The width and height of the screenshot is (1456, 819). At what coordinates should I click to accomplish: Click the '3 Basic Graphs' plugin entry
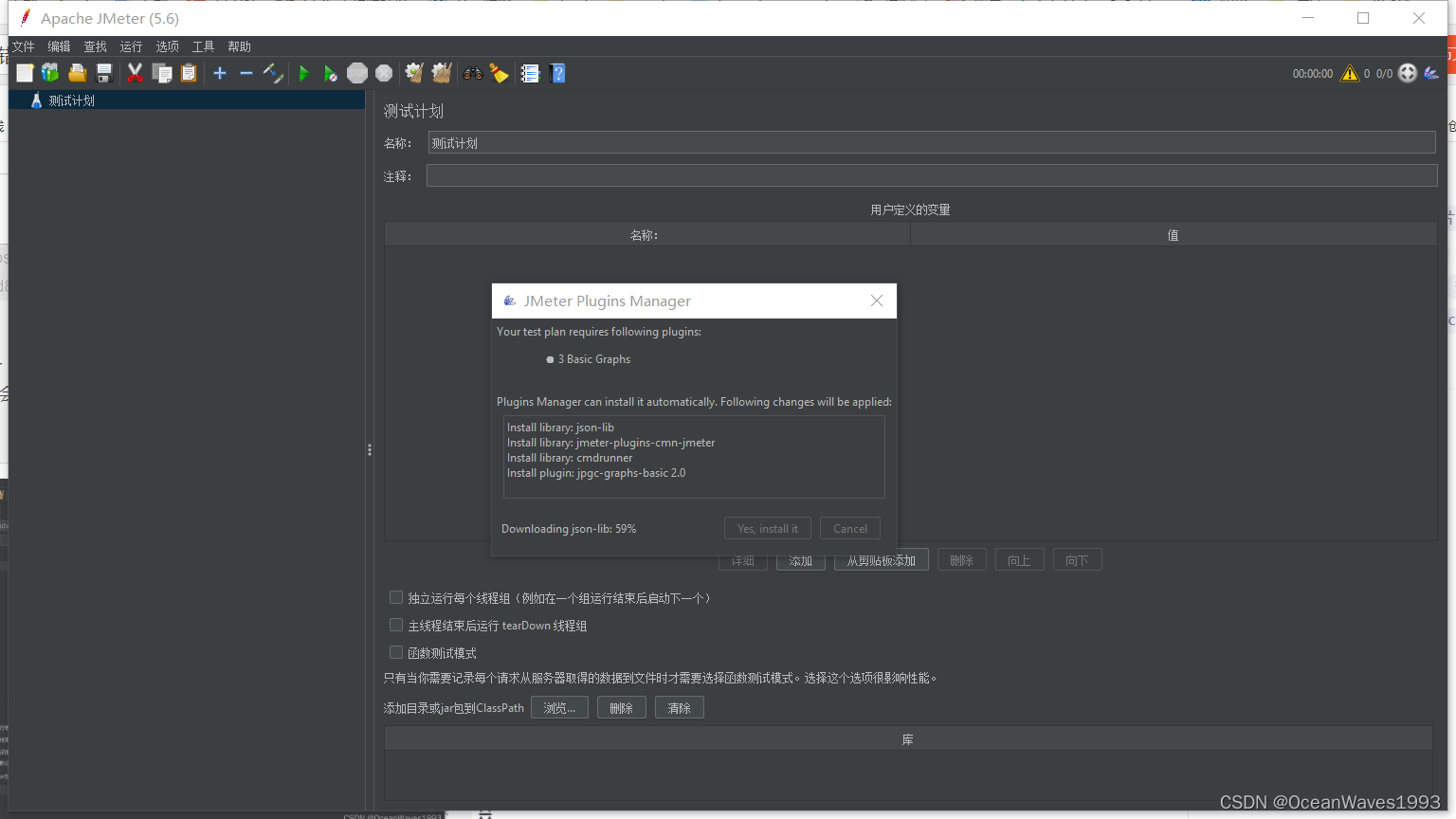tap(593, 359)
